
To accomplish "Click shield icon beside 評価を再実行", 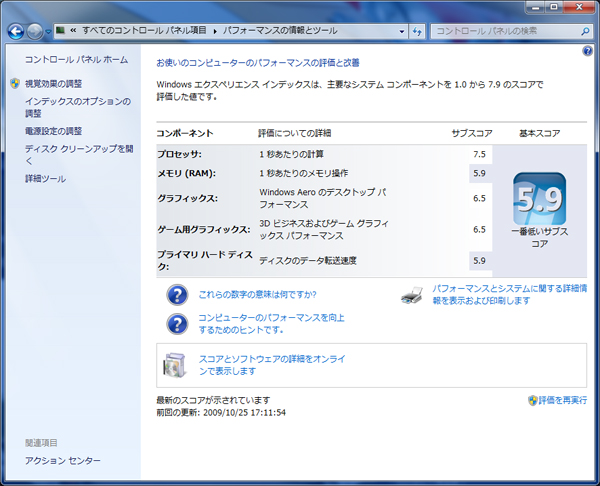I will (x=533, y=400).
